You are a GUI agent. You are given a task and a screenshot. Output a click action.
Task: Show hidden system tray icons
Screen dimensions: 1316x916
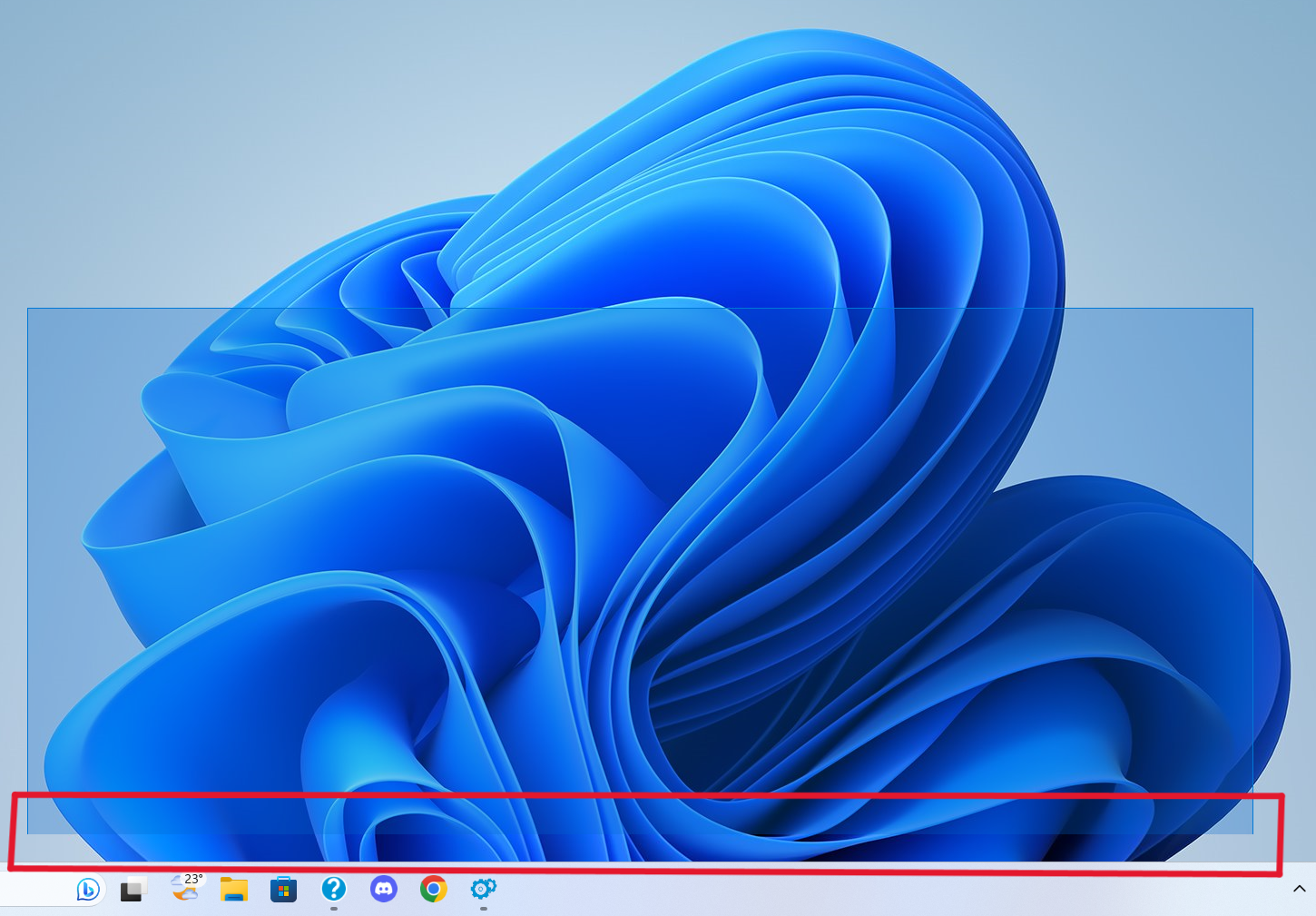(x=1299, y=889)
